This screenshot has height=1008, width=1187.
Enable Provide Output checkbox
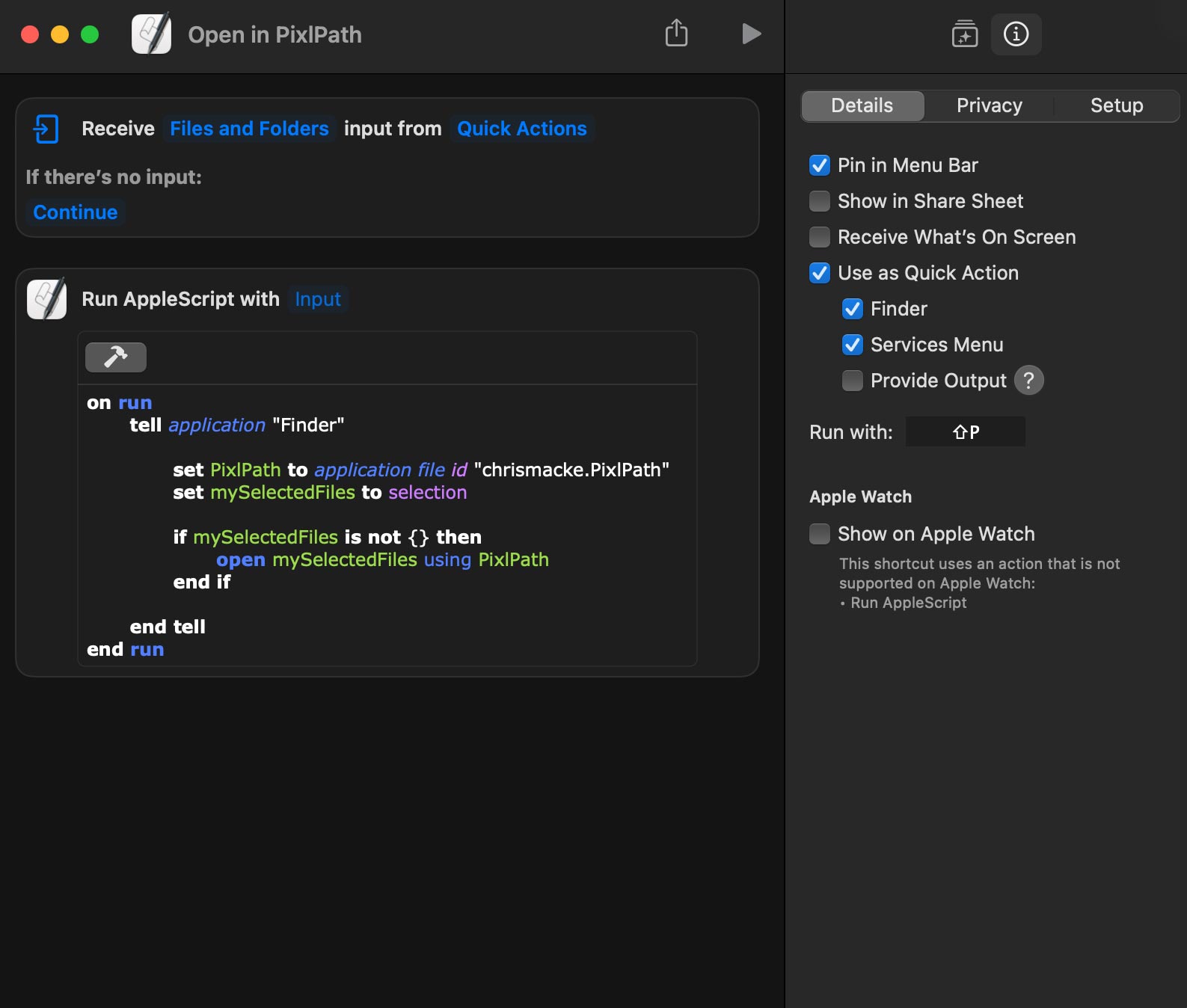pyautogui.click(x=853, y=381)
